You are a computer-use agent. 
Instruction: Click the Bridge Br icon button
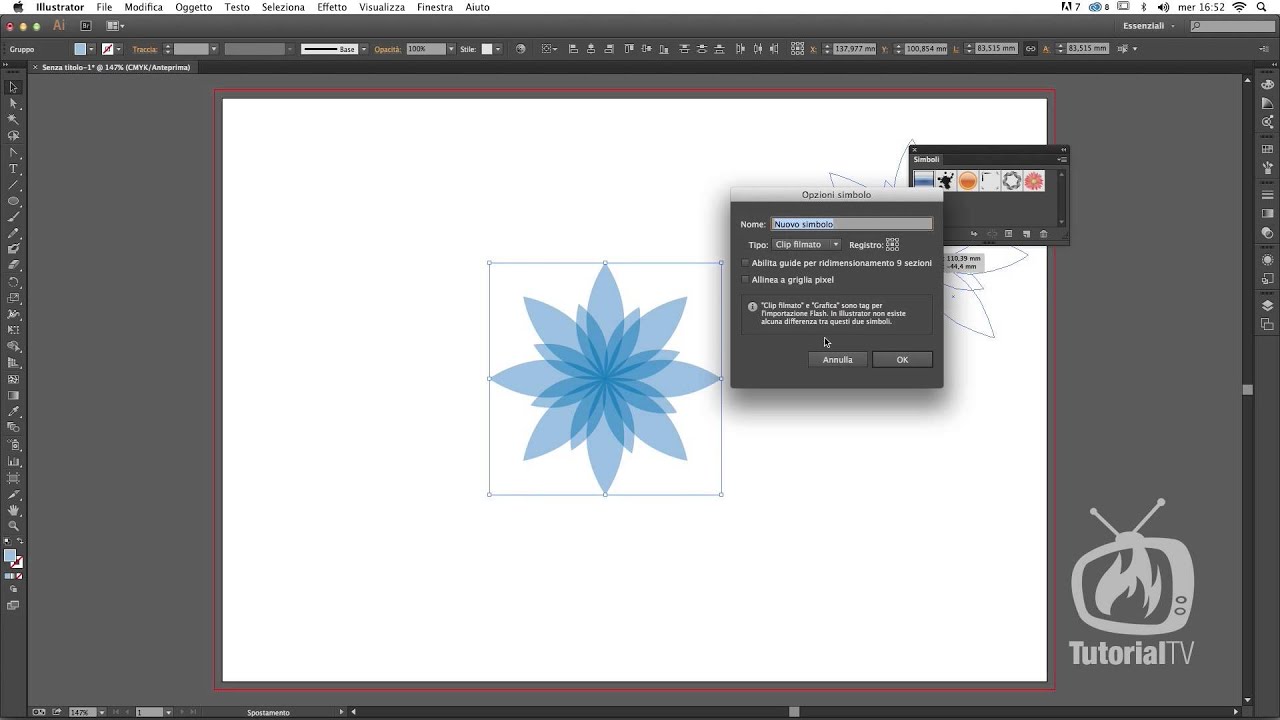[85, 25]
